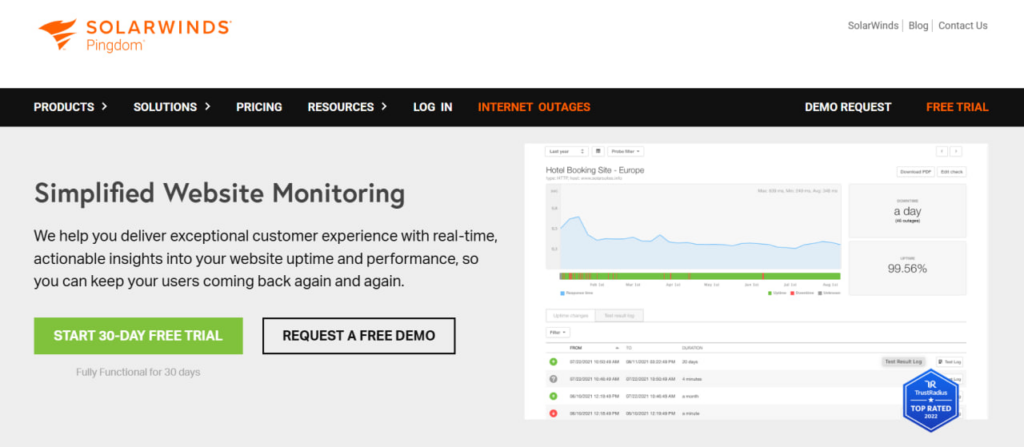Switch to the Test result log tab
The image size is (1024, 447).
(x=620, y=316)
